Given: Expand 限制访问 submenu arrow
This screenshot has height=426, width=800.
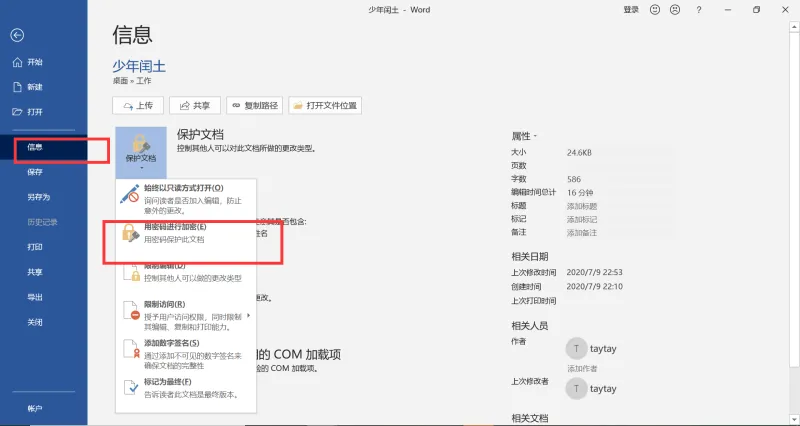Looking at the screenshot, I should coord(248,315).
